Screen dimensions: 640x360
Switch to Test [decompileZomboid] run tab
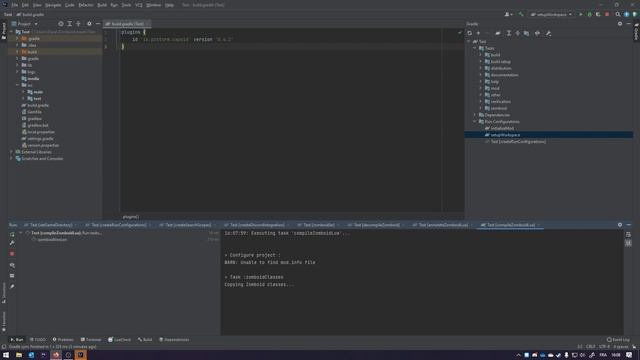pos(376,225)
